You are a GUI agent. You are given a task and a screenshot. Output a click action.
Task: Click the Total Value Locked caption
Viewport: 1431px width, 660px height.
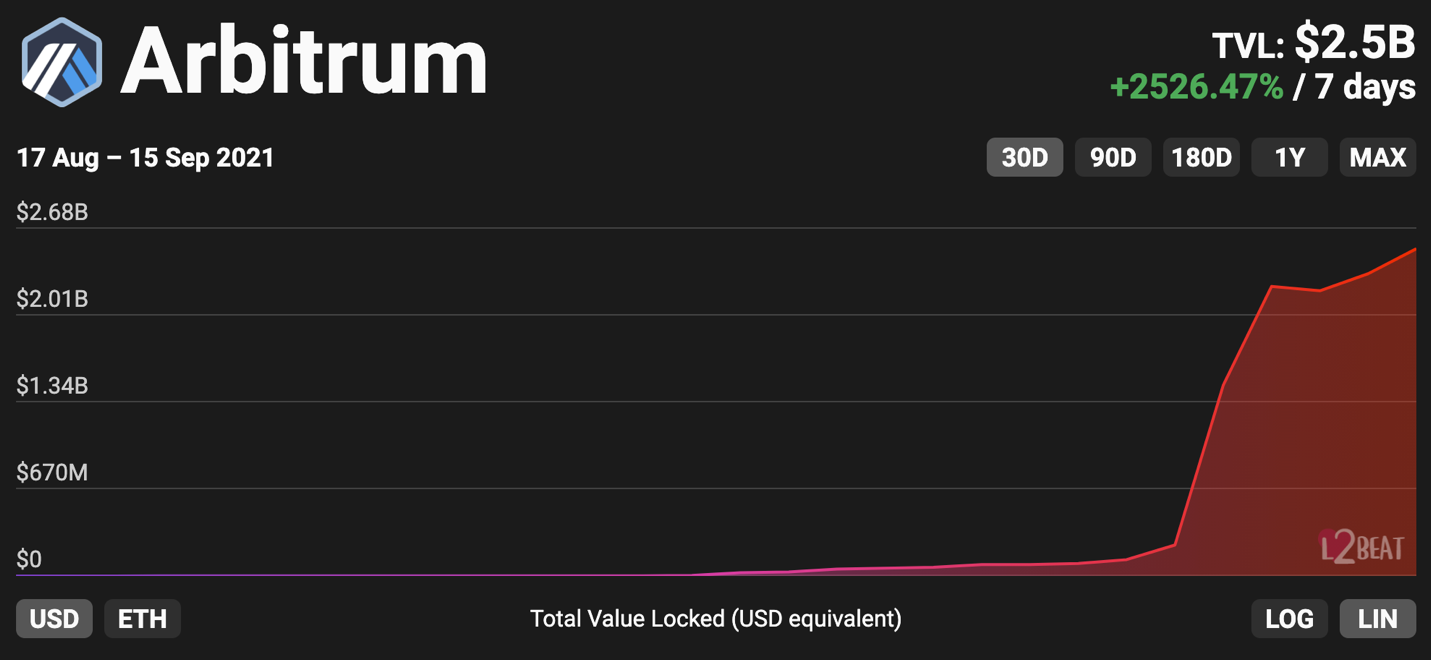716,619
